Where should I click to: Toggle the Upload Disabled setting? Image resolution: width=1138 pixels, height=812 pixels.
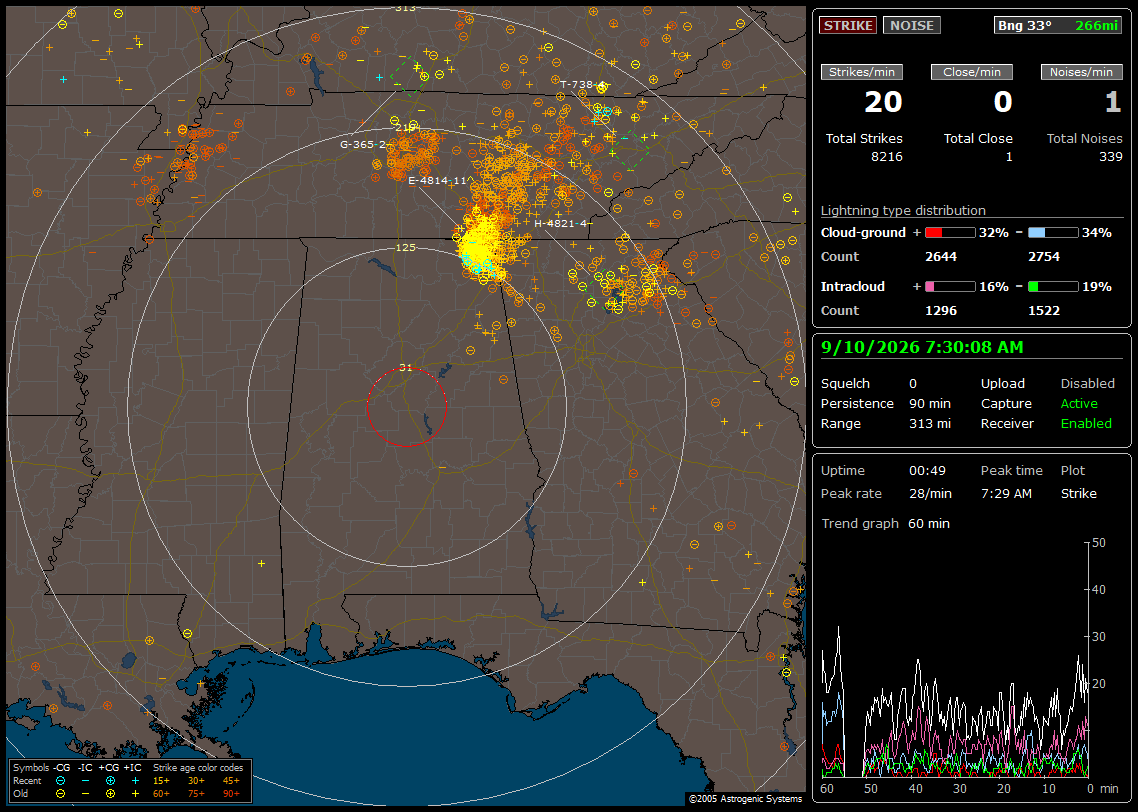point(1087,384)
